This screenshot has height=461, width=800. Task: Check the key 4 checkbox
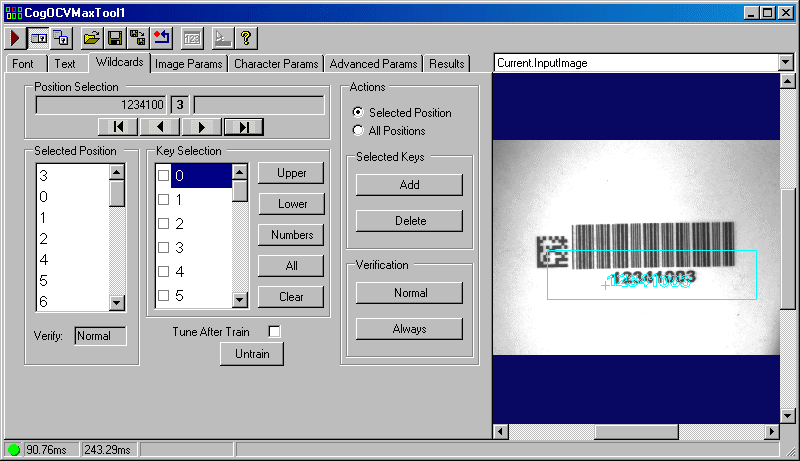(x=163, y=271)
